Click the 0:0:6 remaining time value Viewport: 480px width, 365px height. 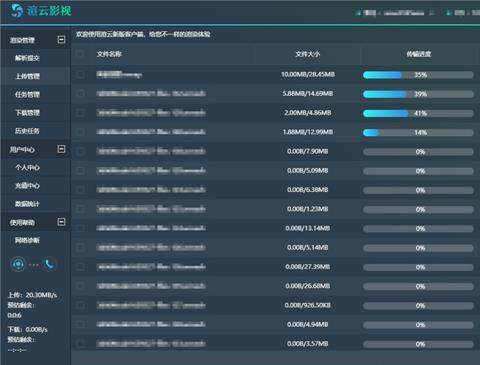click(x=14, y=315)
